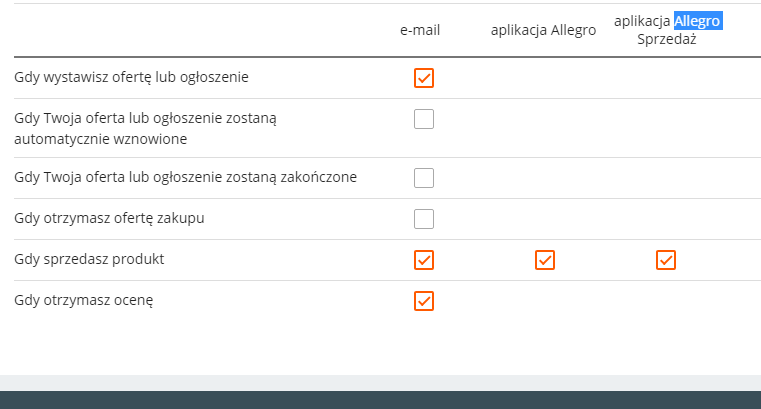Toggle e-mail checkbox for 'Gdy sprzedasz produkt'
Viewport: 761px width, 409px height.
pos(424,260)
